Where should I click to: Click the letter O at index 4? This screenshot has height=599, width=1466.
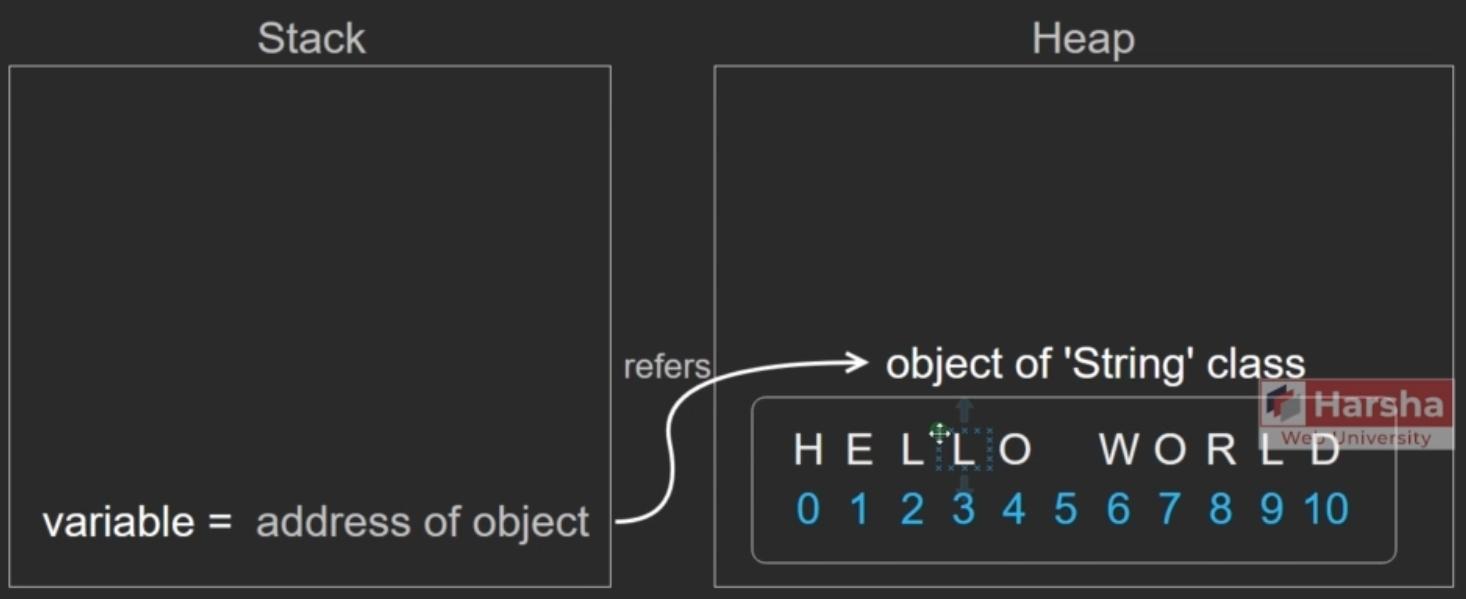(x=1015, y=450)
